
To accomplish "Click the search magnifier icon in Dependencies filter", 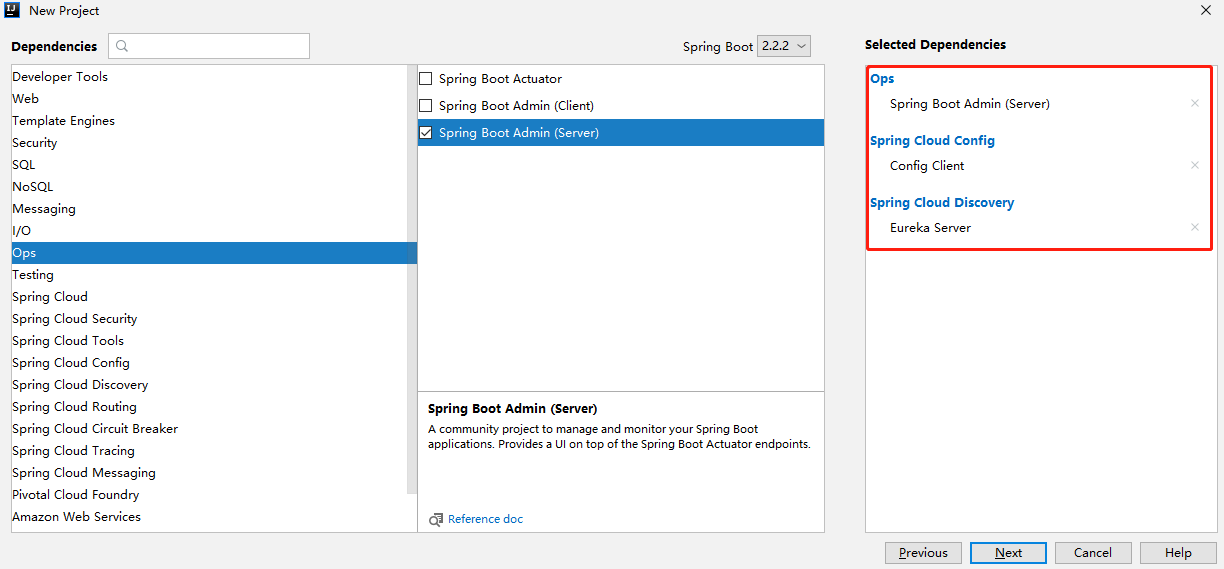I will pyautogui.click(x=122, y=46).
